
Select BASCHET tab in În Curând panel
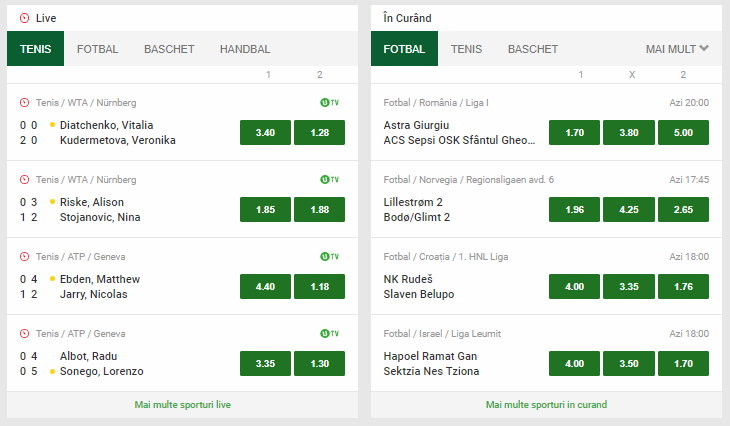pos(533,48)
